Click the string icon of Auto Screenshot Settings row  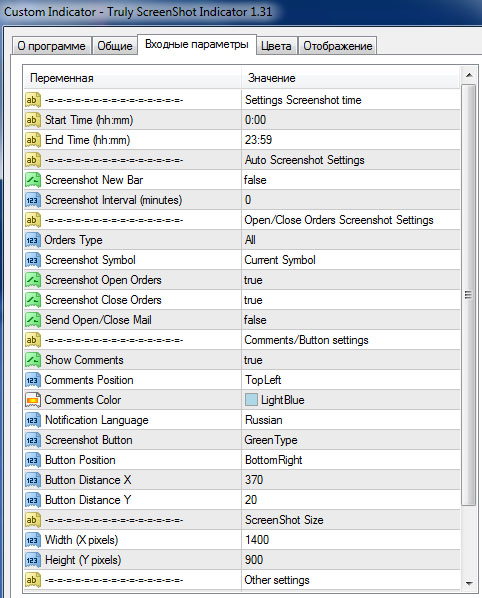tap(32, 160)
